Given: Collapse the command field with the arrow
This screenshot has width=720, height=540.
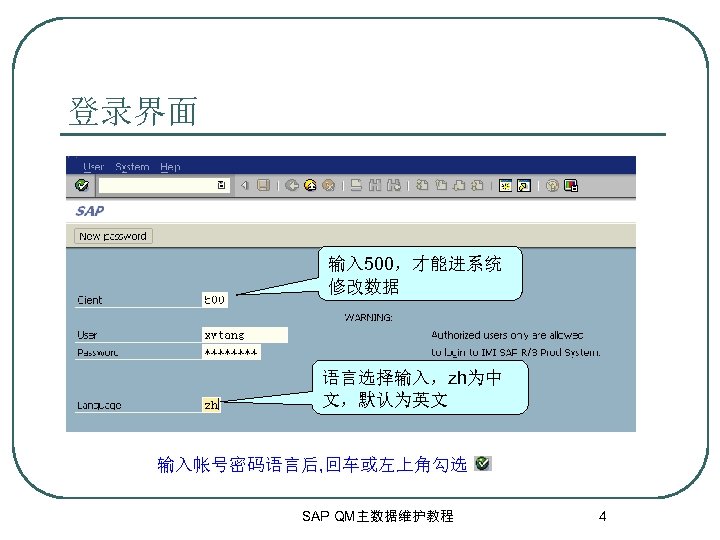Looking at the screenshot, I should pos(244,186).
